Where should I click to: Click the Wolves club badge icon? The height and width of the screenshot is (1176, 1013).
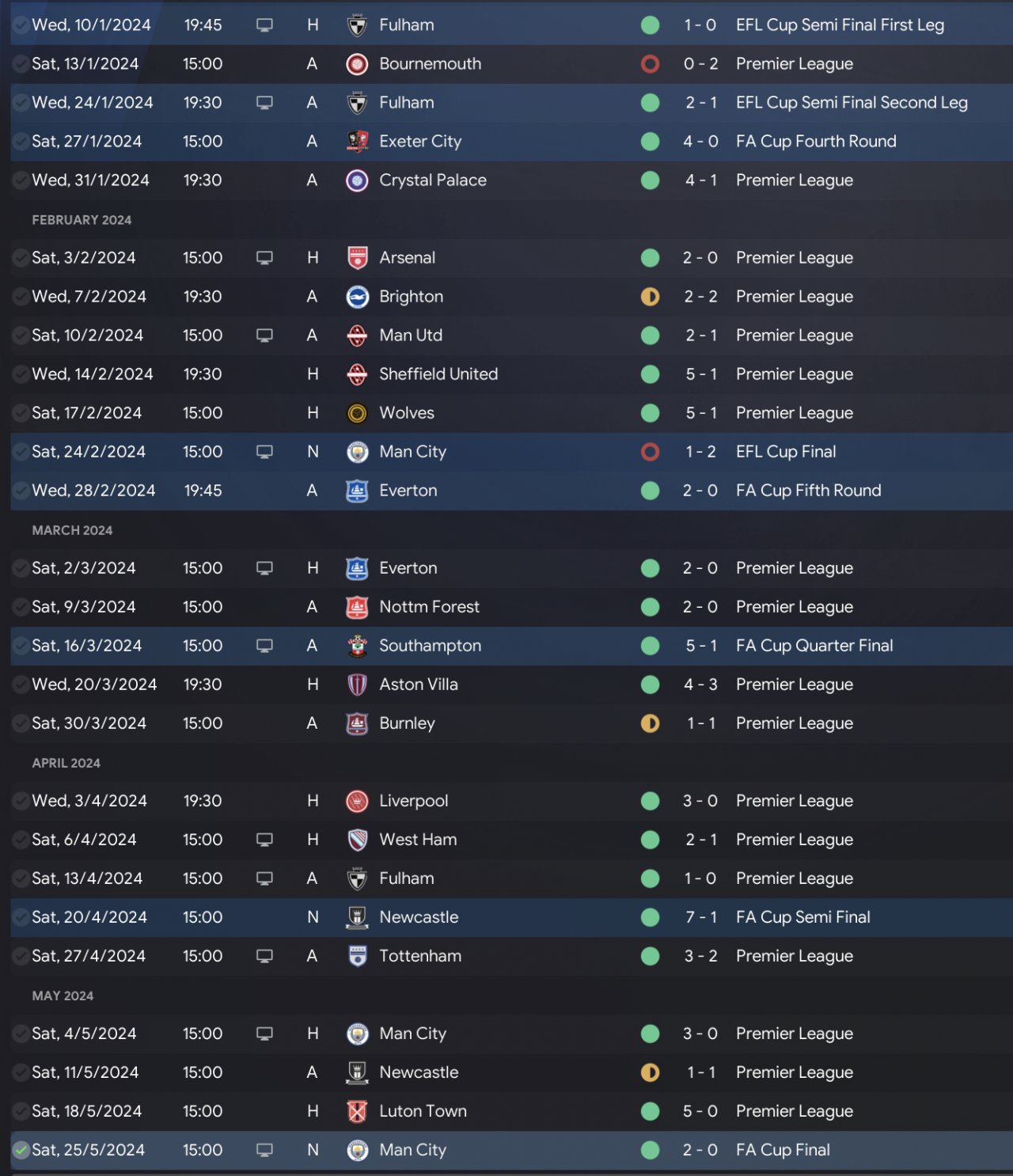[358, 413]
